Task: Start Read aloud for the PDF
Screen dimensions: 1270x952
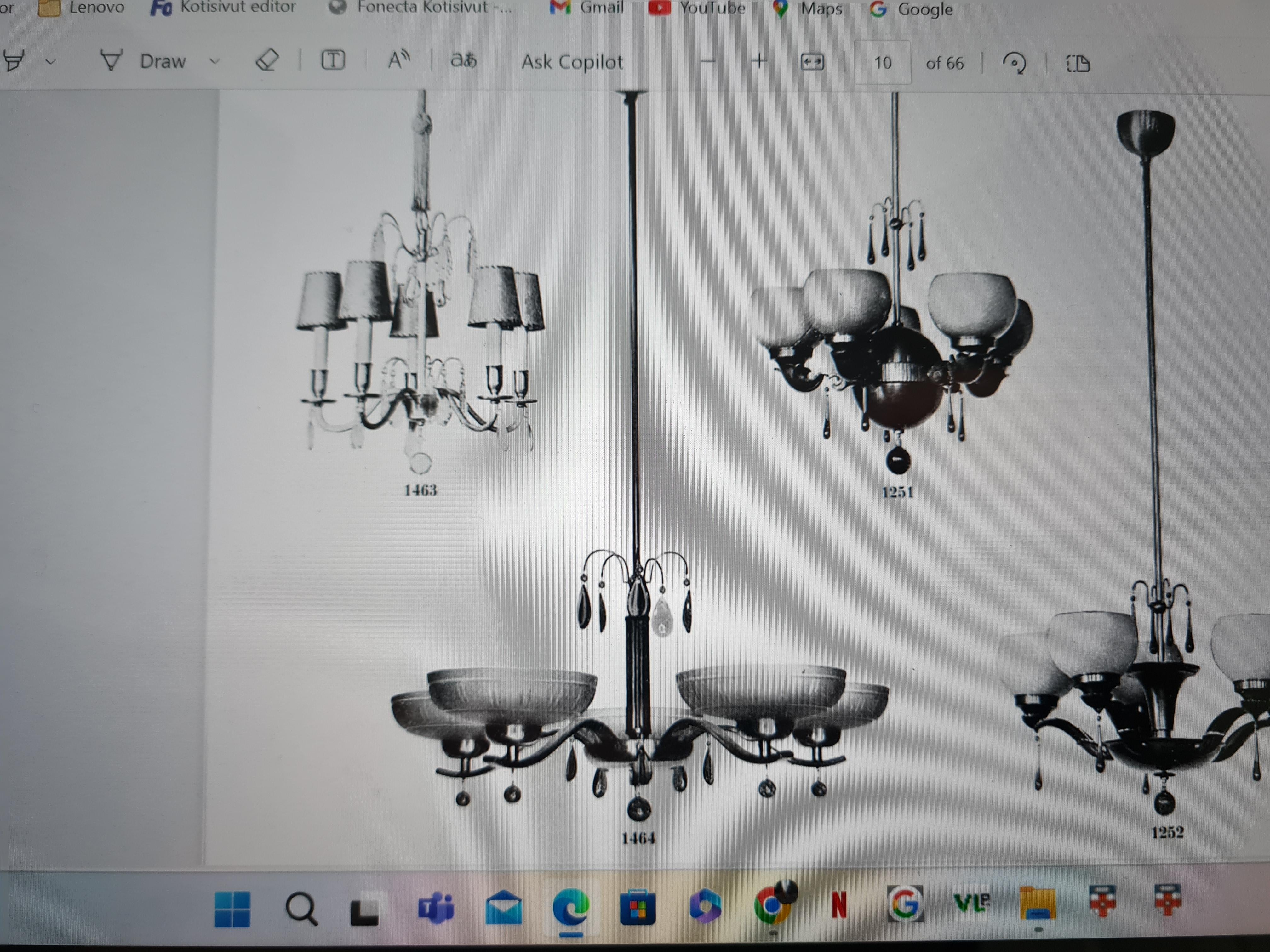Action: point(399,60)
